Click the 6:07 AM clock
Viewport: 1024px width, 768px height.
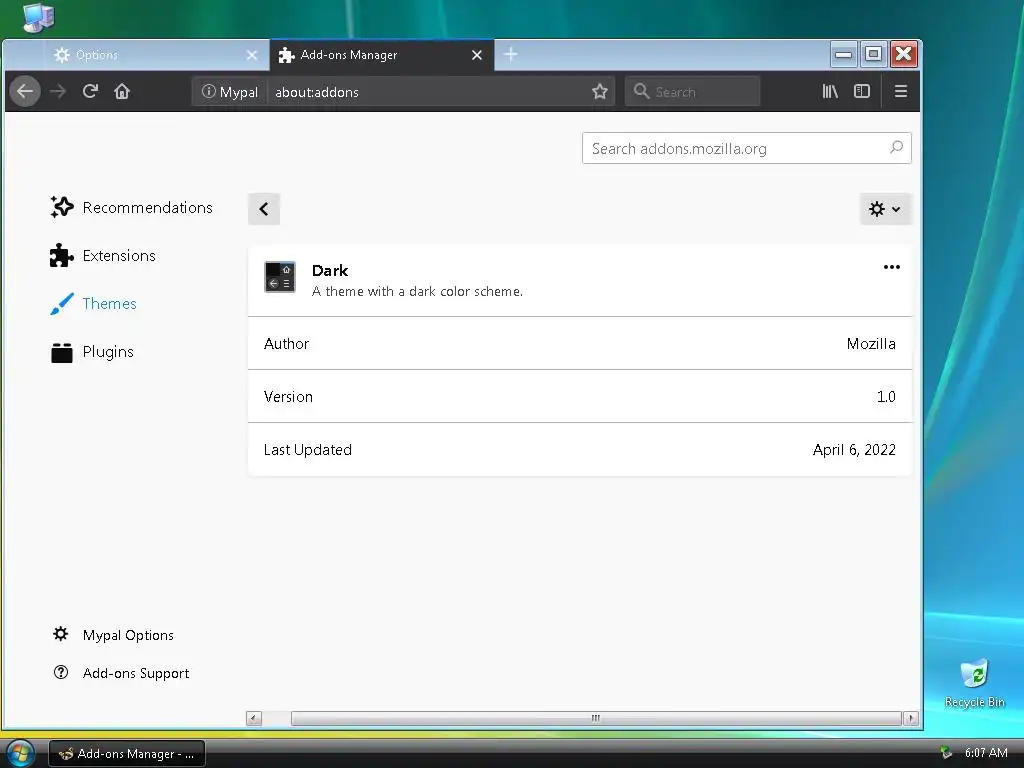[985, 753]
